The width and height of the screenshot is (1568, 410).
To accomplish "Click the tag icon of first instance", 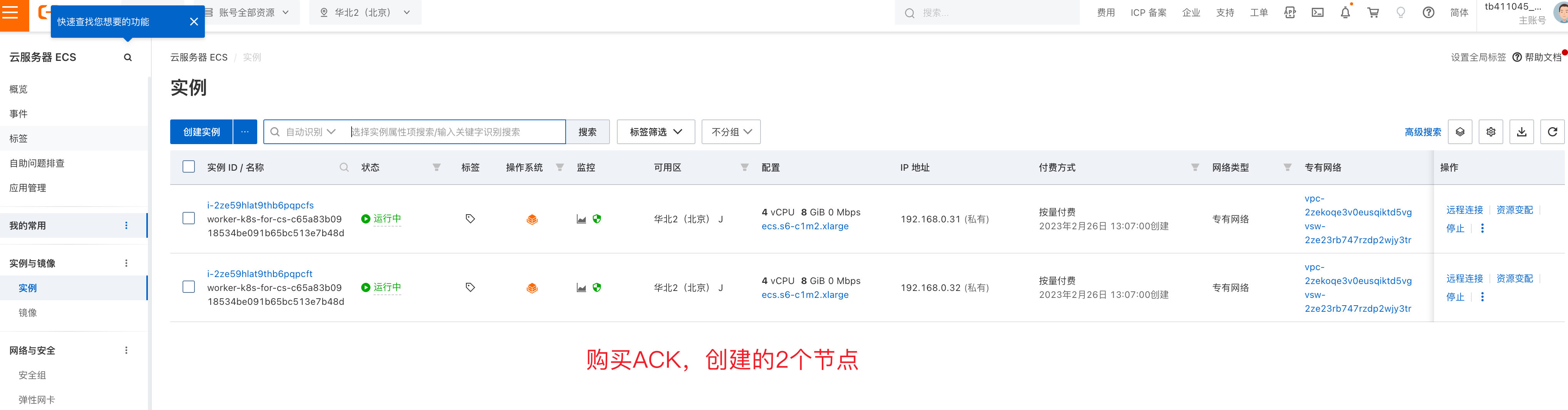I will tap(470, 219).
